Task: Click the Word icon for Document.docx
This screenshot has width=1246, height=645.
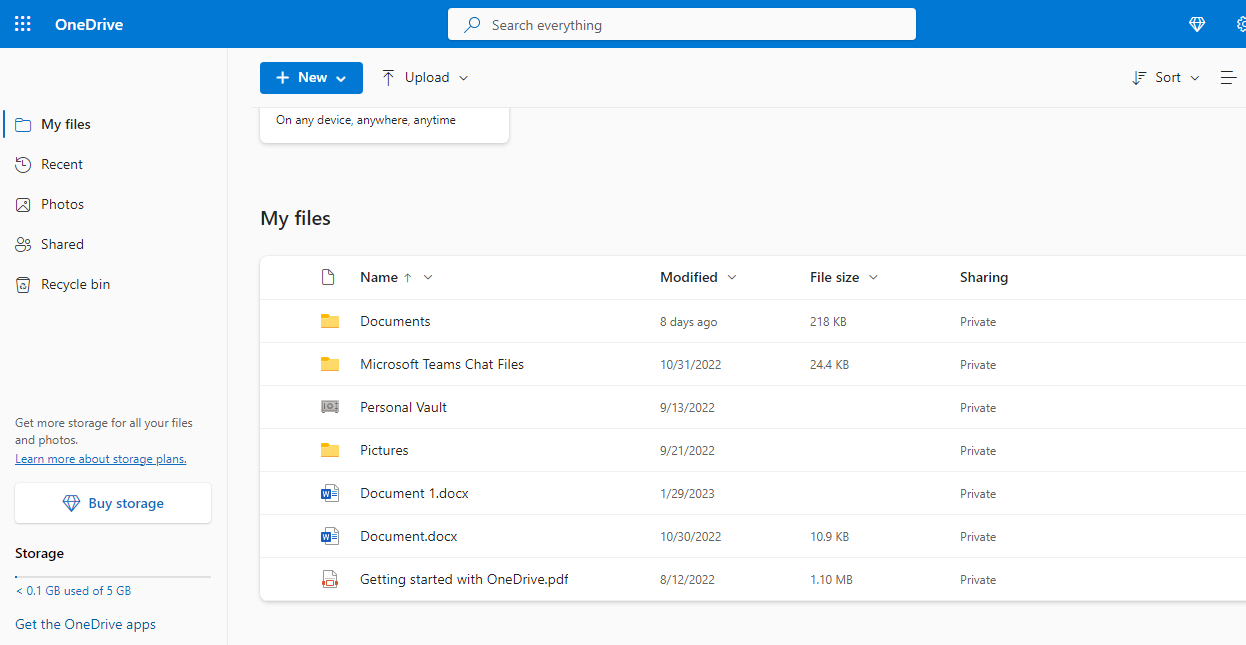Action: tap(330, 536)
